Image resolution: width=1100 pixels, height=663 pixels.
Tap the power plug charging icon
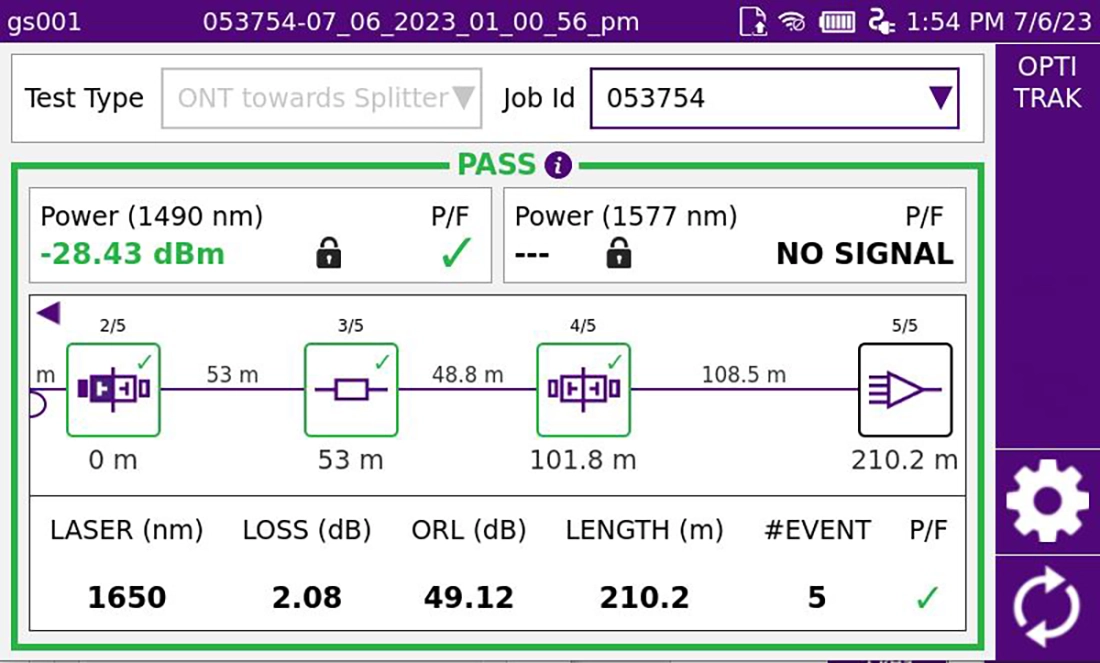(880, 22)
